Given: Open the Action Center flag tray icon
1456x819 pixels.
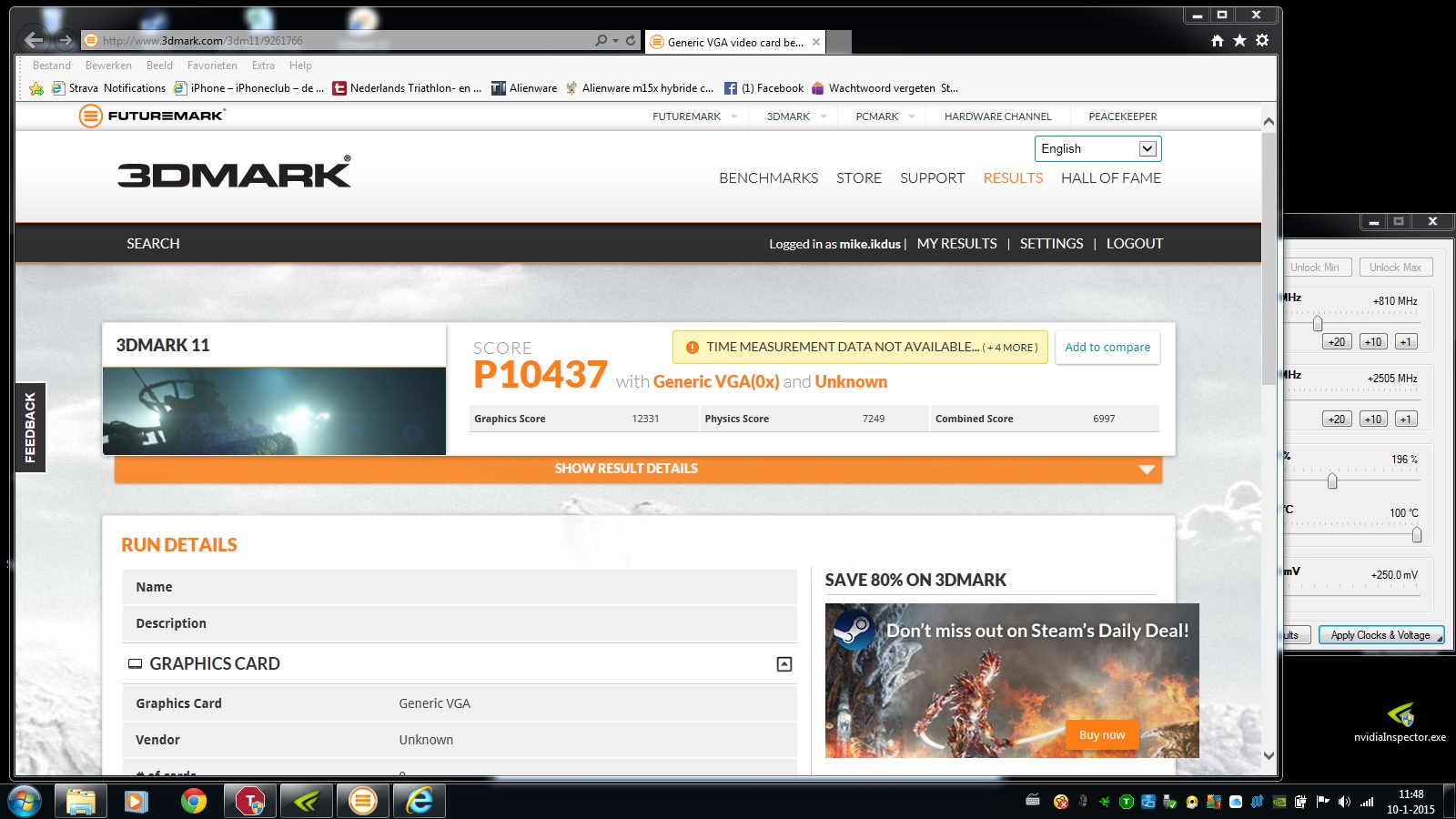Looking at the screenshot, I should pyautogui.click(x=1323, y=802).
